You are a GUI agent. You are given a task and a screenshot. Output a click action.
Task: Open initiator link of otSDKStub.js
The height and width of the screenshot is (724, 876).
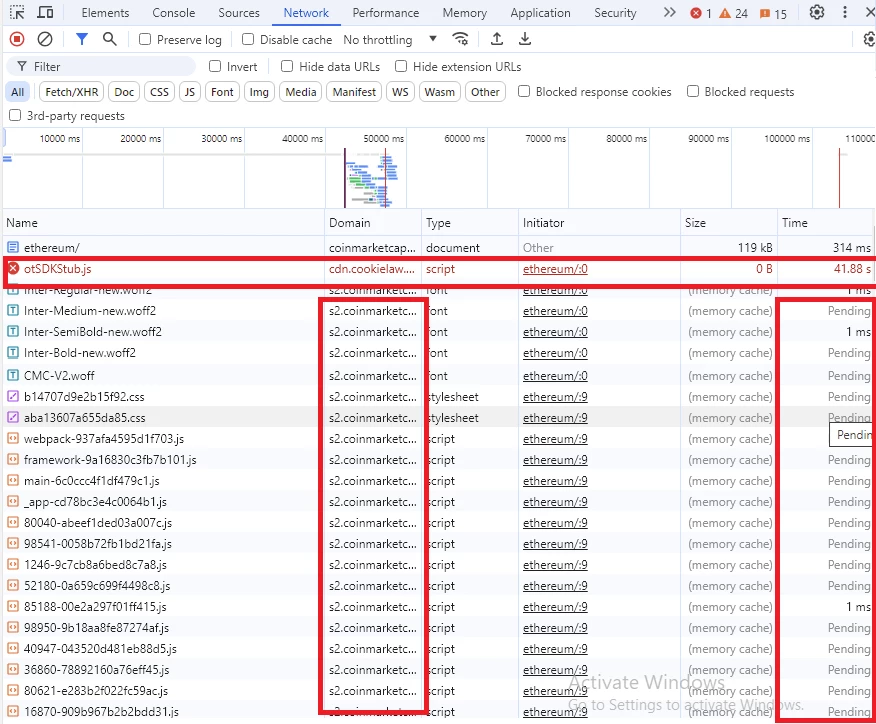coord(555,269)
